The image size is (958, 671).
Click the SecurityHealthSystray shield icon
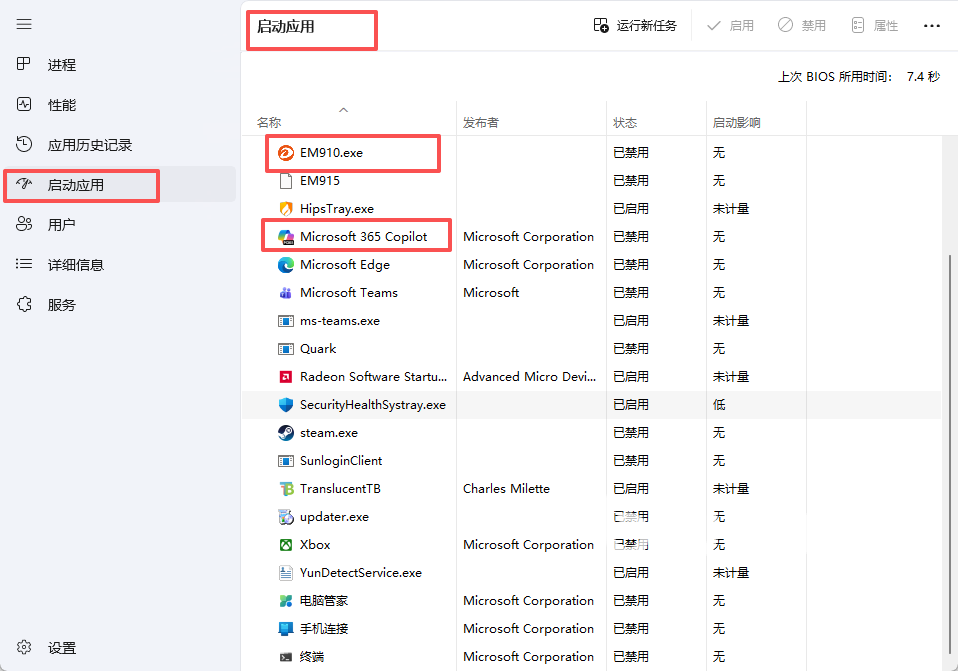click(x=285, y=405)
